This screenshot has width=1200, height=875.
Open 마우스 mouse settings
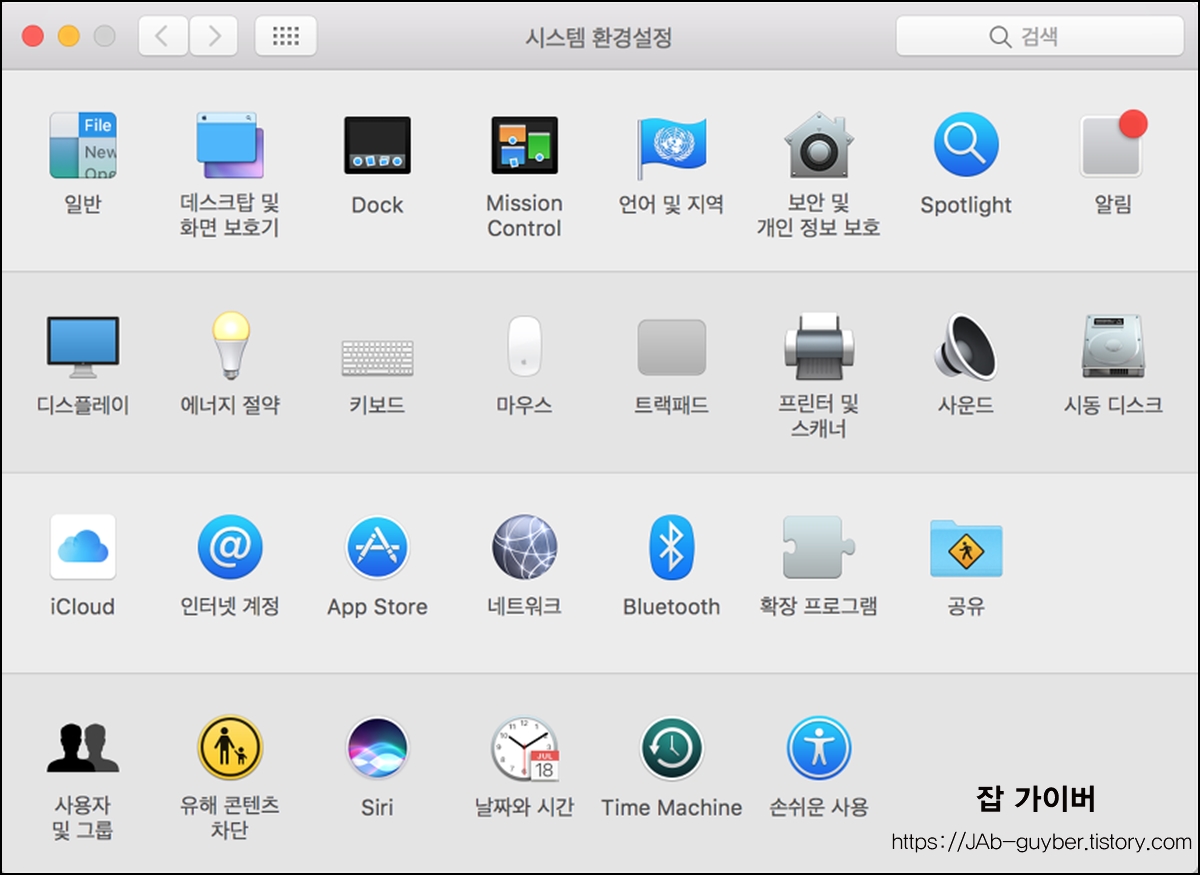click(x=524, y=346)
